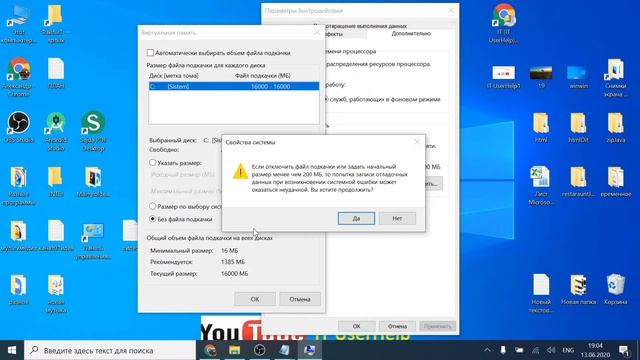640x360 pixels.
Task: Open the zipJava folder on desktop
Action: pyautogui.click(x=616, y=128)
